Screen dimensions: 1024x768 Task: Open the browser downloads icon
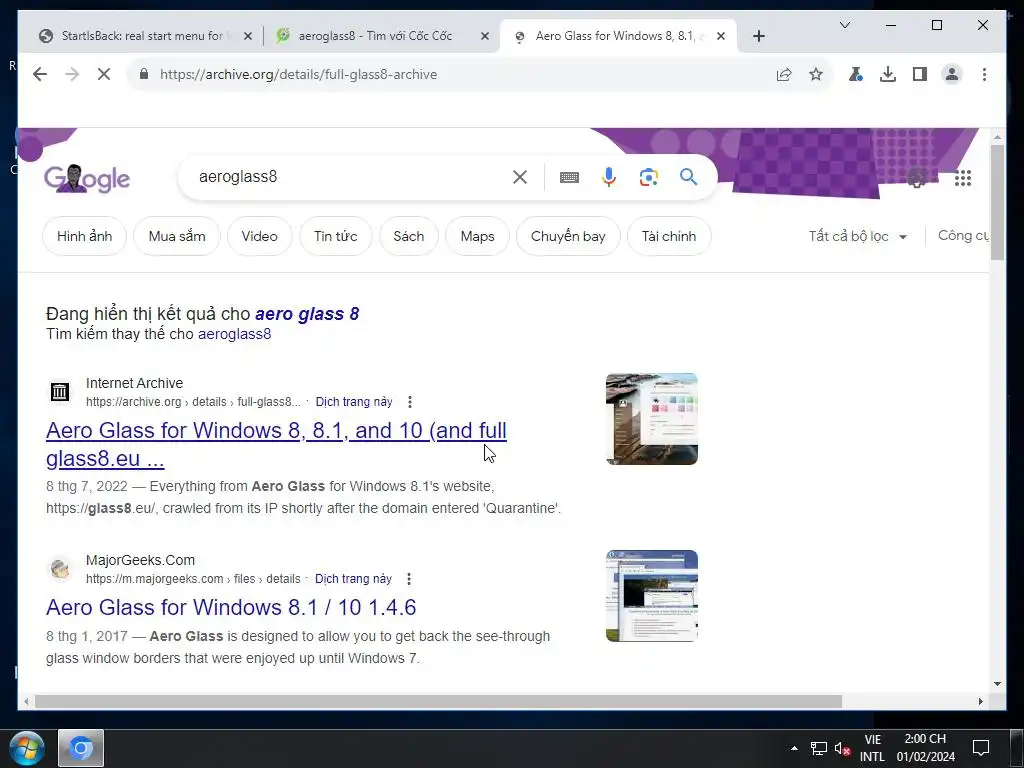click(x=888, y=74)
